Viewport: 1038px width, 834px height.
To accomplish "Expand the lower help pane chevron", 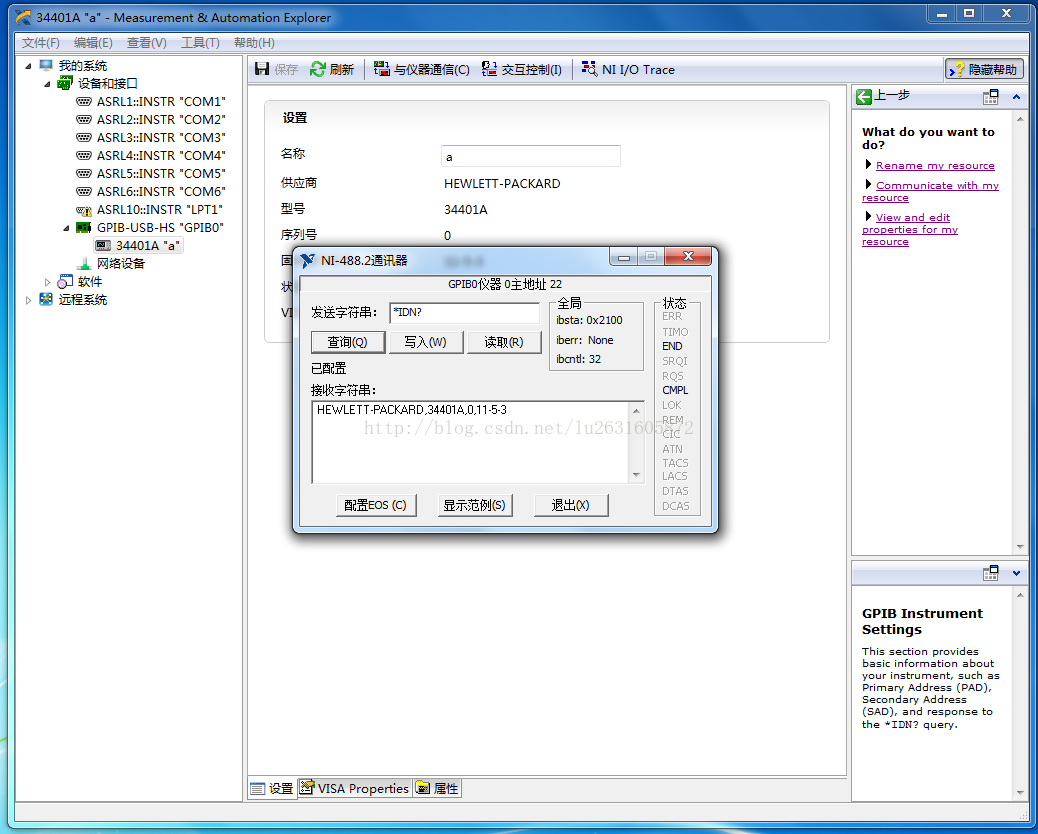I will click(1016, 573).
